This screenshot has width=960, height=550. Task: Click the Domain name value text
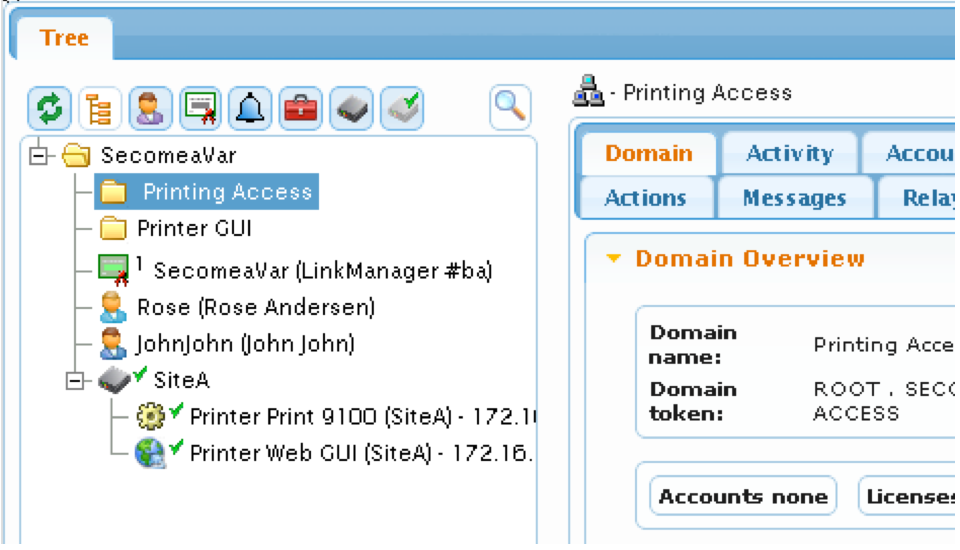(x=883, y=345)
